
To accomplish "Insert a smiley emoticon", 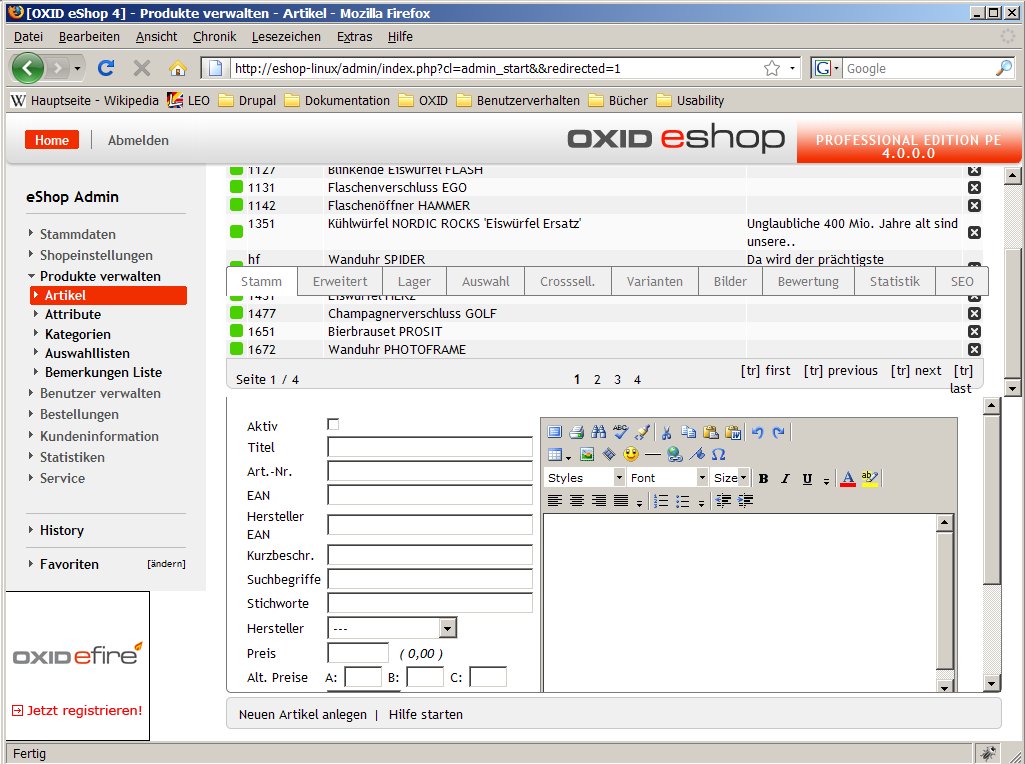I will (631, 454).
